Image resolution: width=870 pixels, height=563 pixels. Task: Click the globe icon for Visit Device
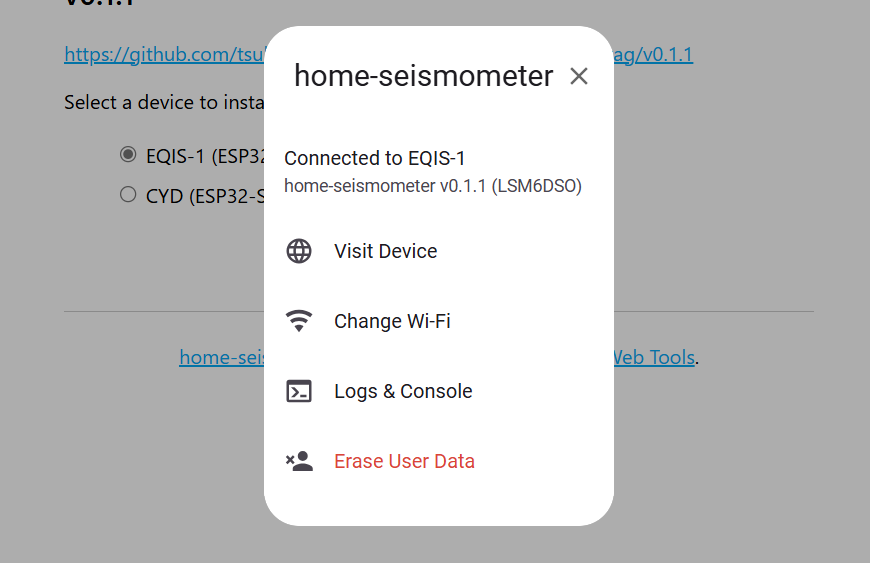point(299,251)
